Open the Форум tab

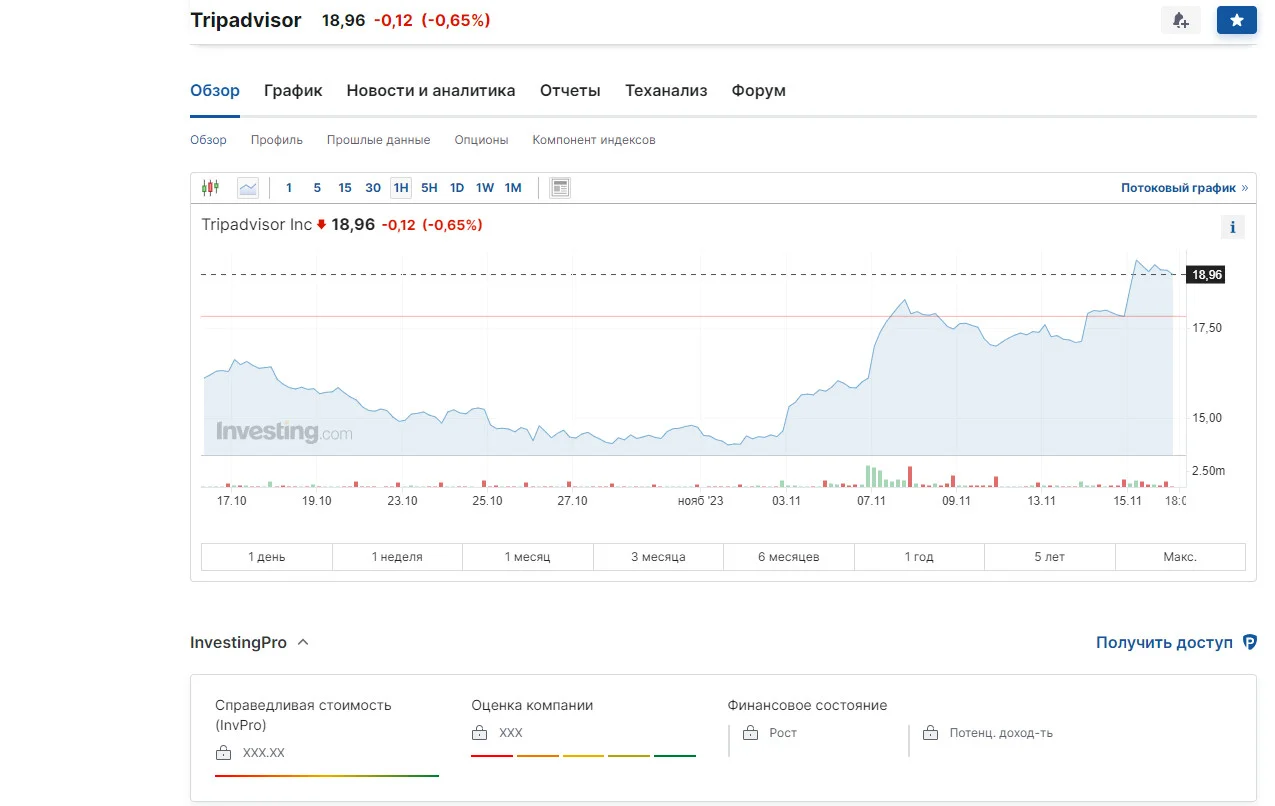[x=758, y=90]
